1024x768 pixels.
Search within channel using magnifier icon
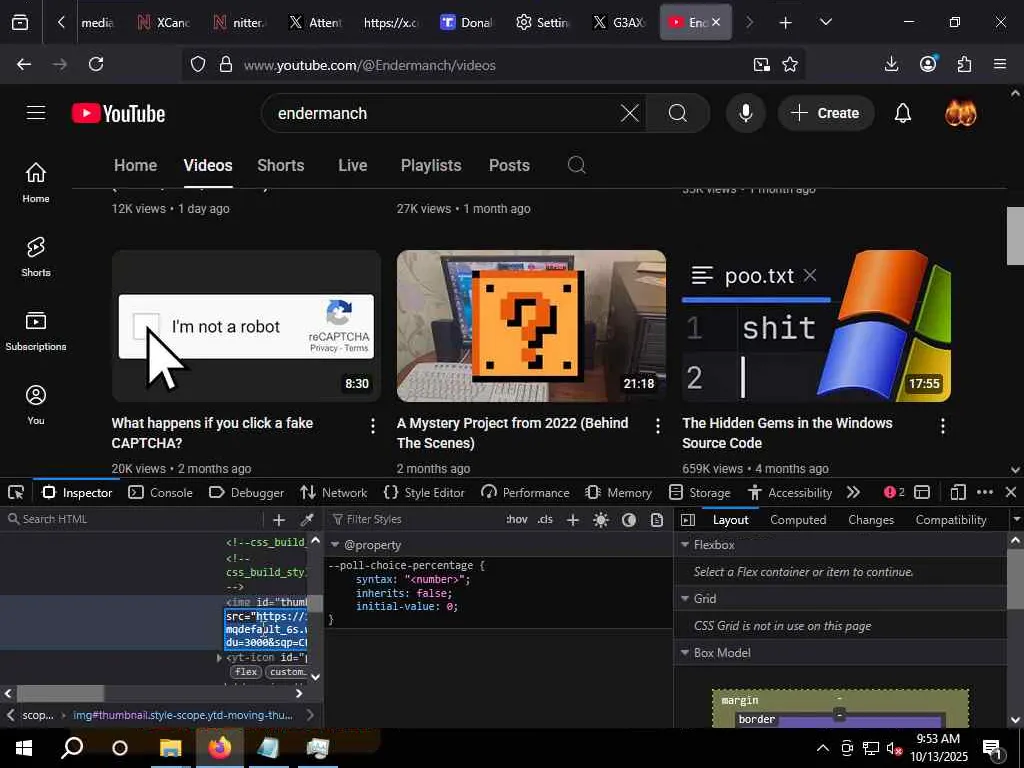[x=576, y=166]
